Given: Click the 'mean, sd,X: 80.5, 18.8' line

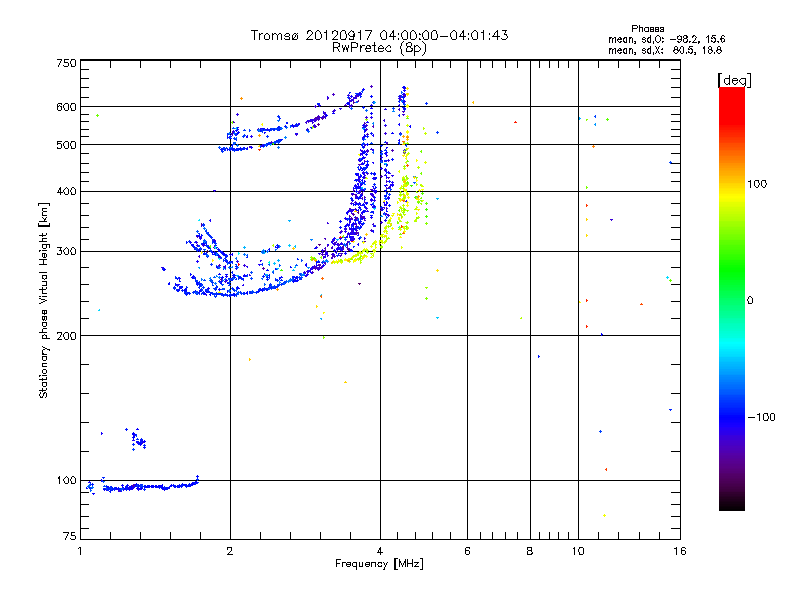Looking at the screenshot, I should (665, 50).
